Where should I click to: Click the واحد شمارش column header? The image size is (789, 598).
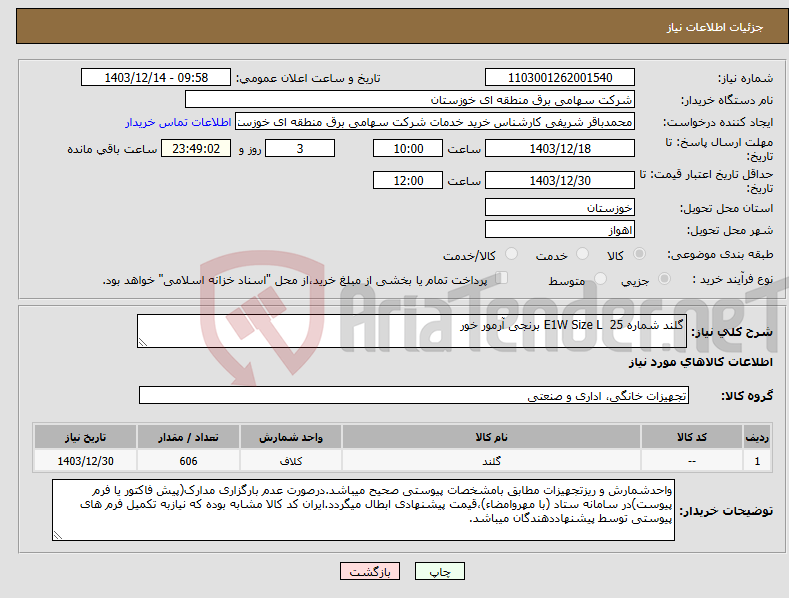pyautogui.click(x=291, y=437)
